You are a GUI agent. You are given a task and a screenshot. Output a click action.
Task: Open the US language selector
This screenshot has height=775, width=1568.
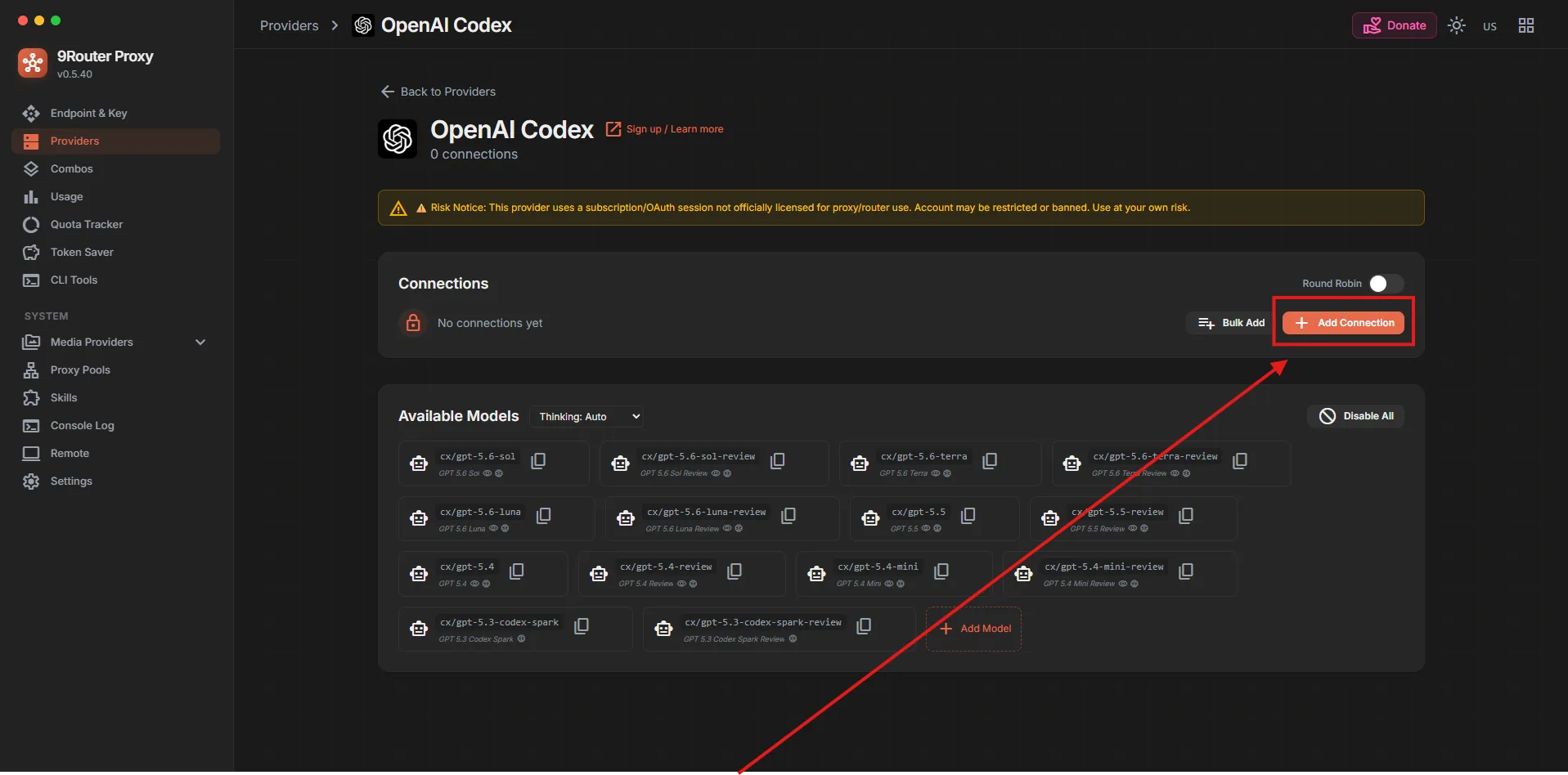1489,26
